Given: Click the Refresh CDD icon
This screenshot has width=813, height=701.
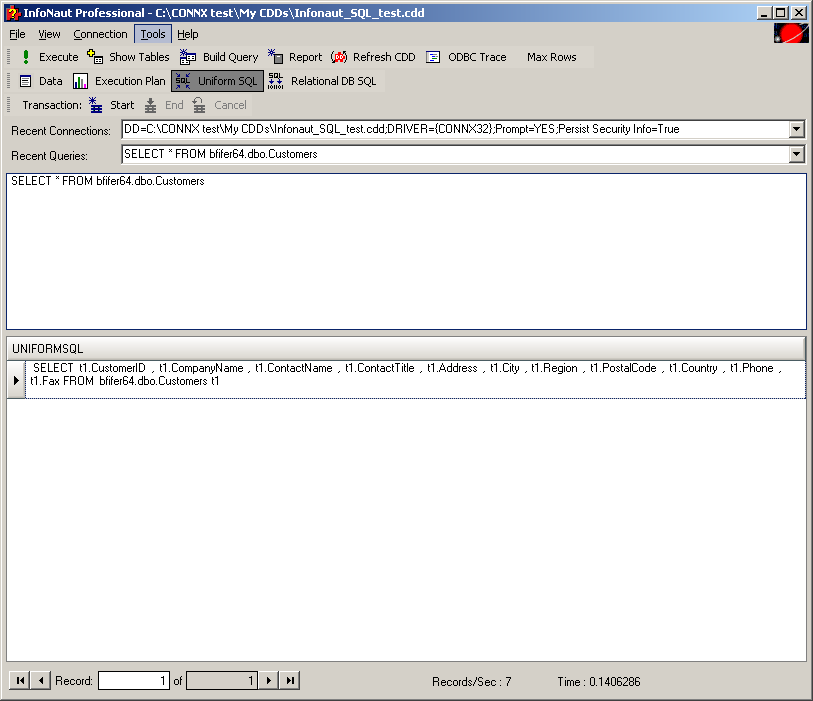Looking at the screenshot, I should (339, 57).
